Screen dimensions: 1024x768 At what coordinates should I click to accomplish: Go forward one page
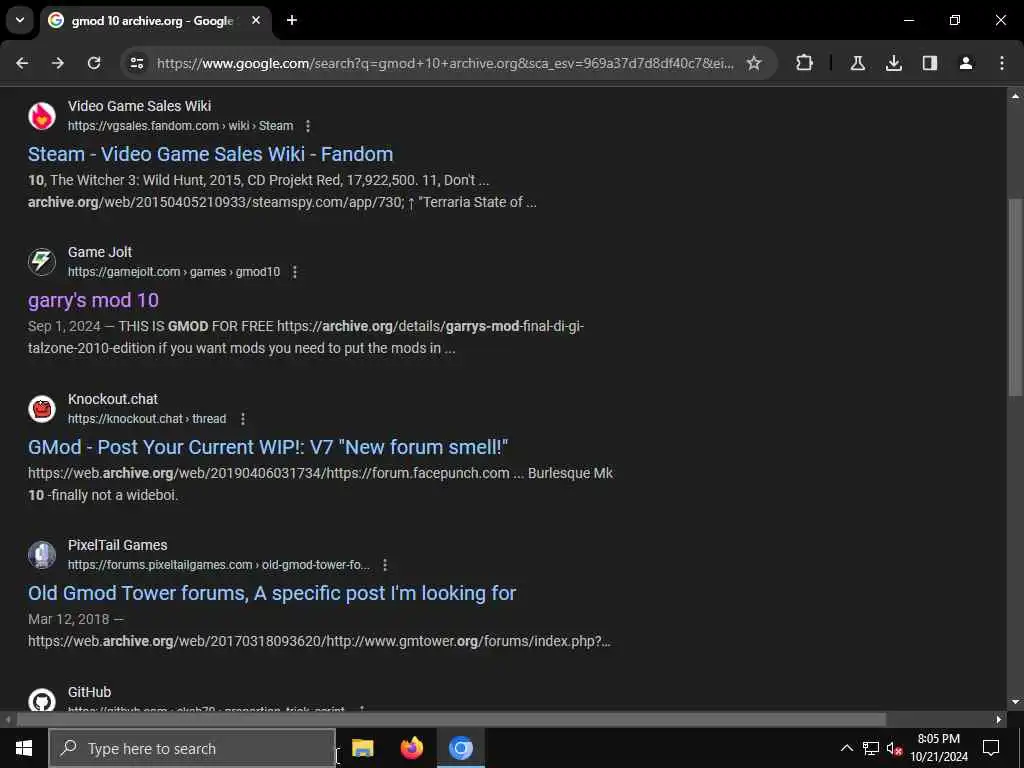(58, 63)
